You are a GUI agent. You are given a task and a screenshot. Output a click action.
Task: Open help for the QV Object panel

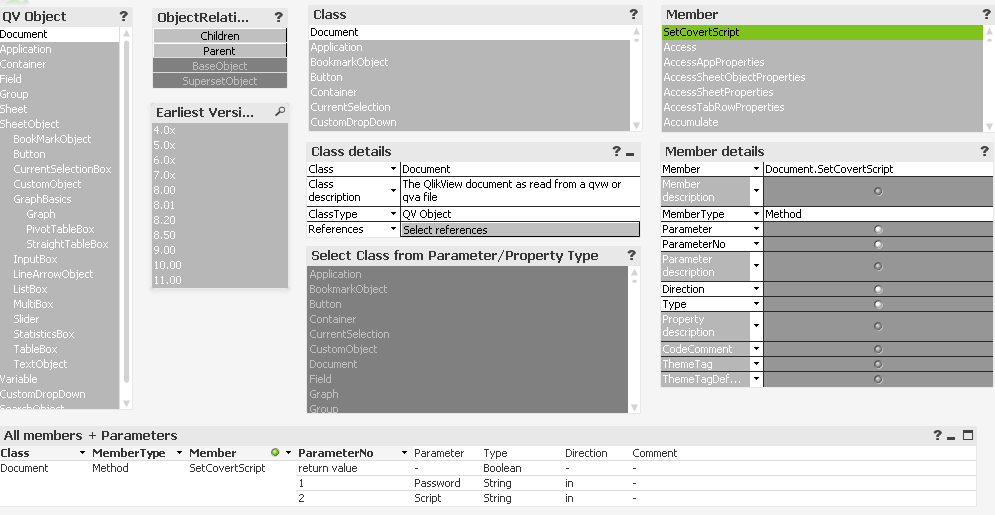123,16
